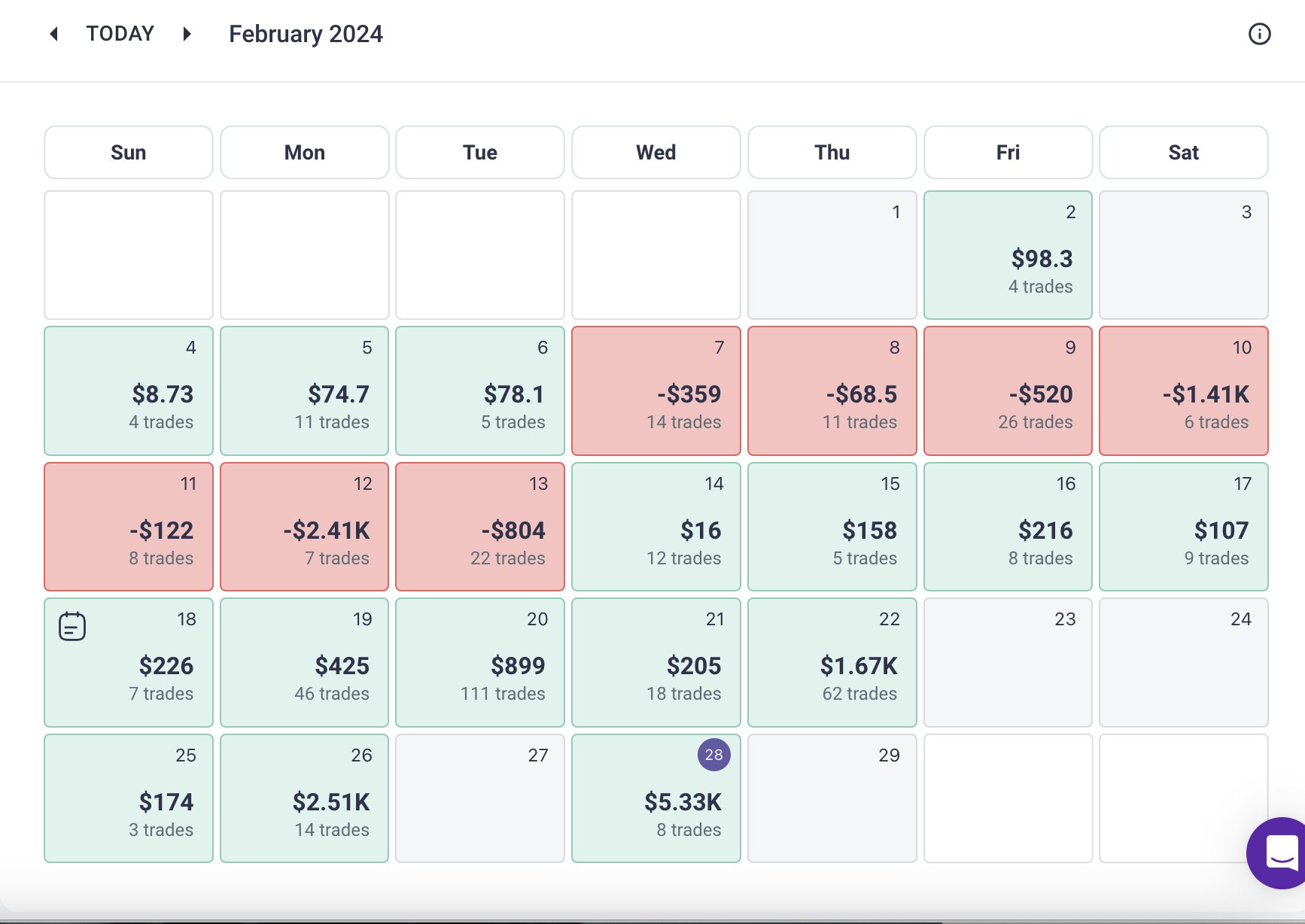Open February 20 with 111 trades

click(x=480, y=663)
